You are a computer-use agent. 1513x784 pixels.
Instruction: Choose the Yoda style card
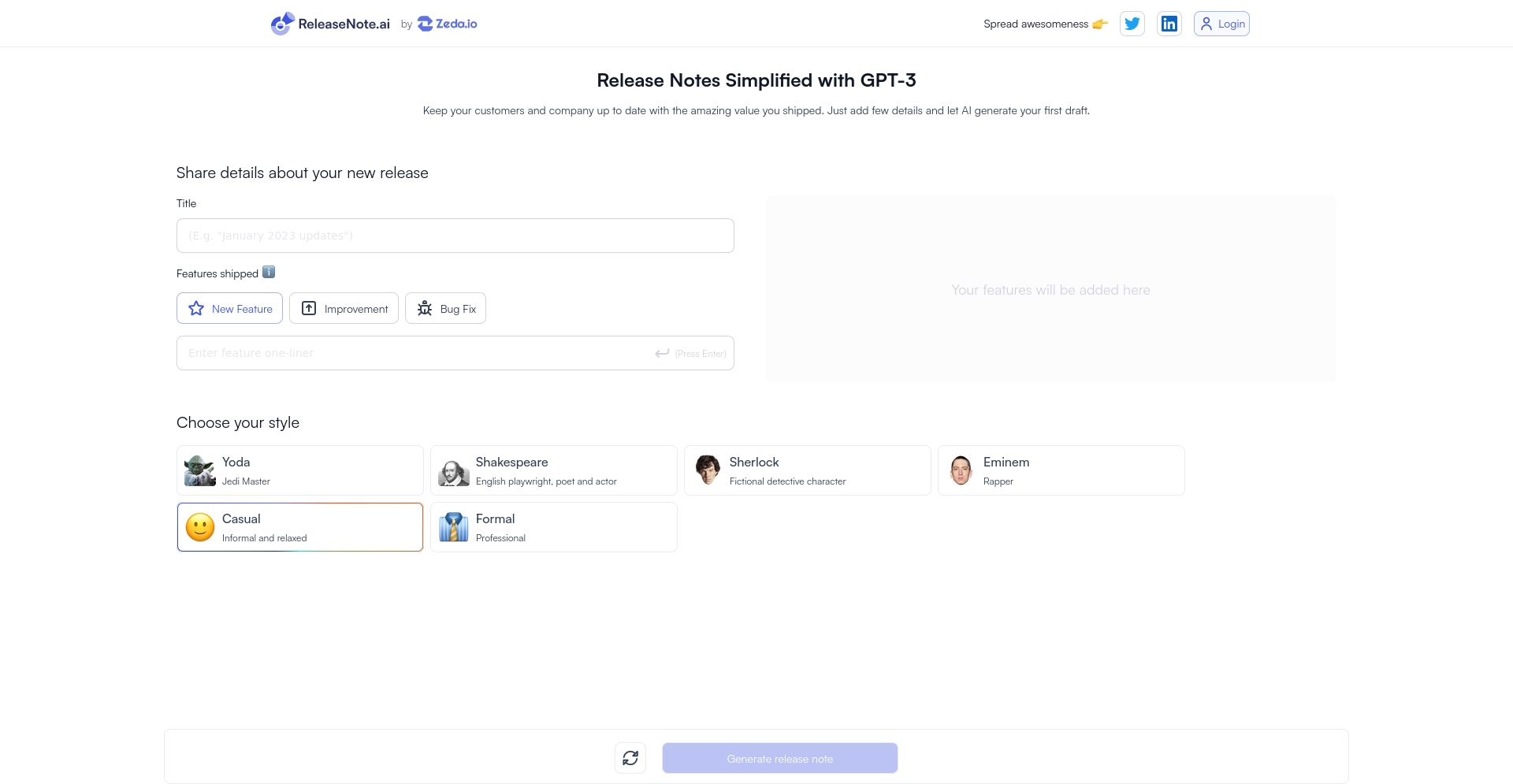click(x=300, y=470)
